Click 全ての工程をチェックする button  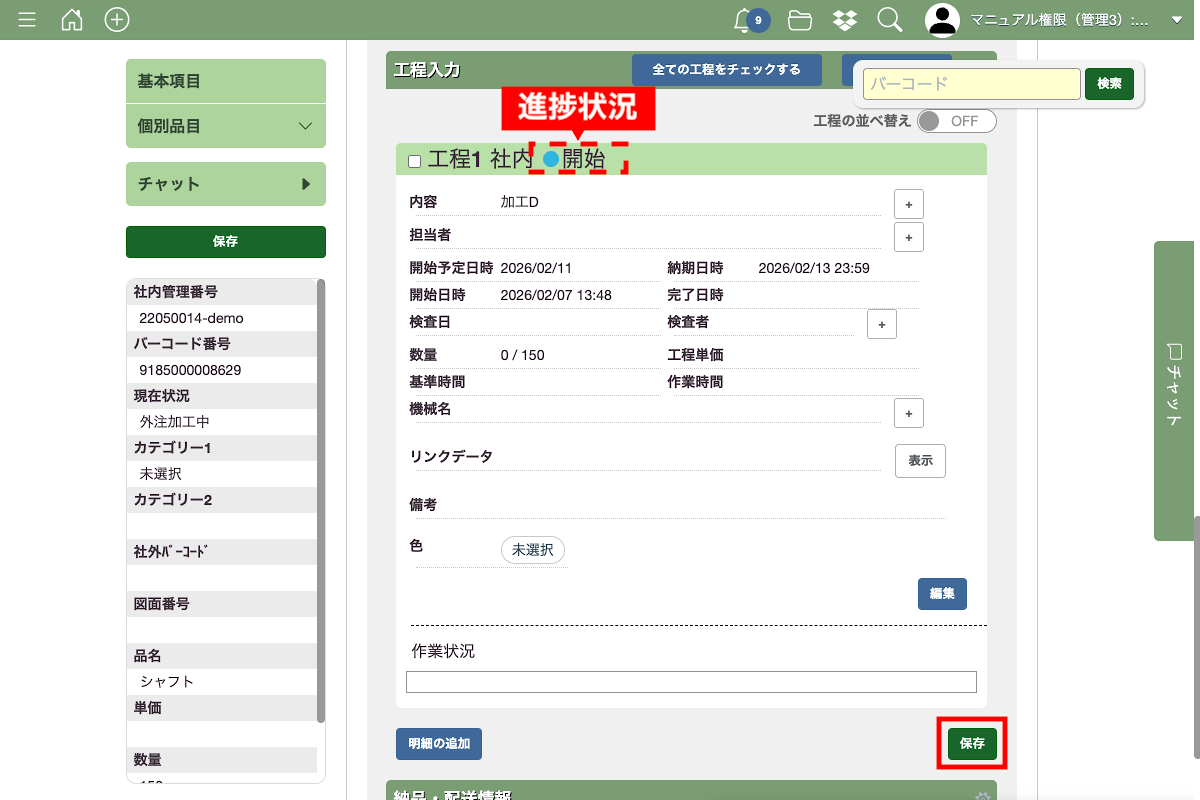726,70
